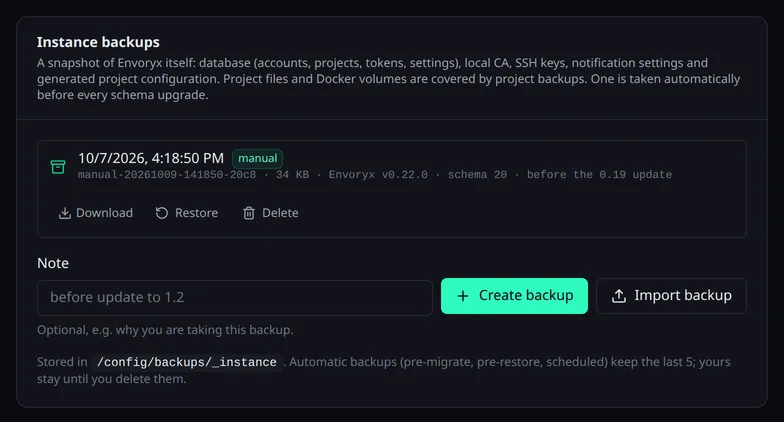784x422 pixels.
Task: Click the 'Envoryx v0.22.0' version text
Action: [378, 175]
